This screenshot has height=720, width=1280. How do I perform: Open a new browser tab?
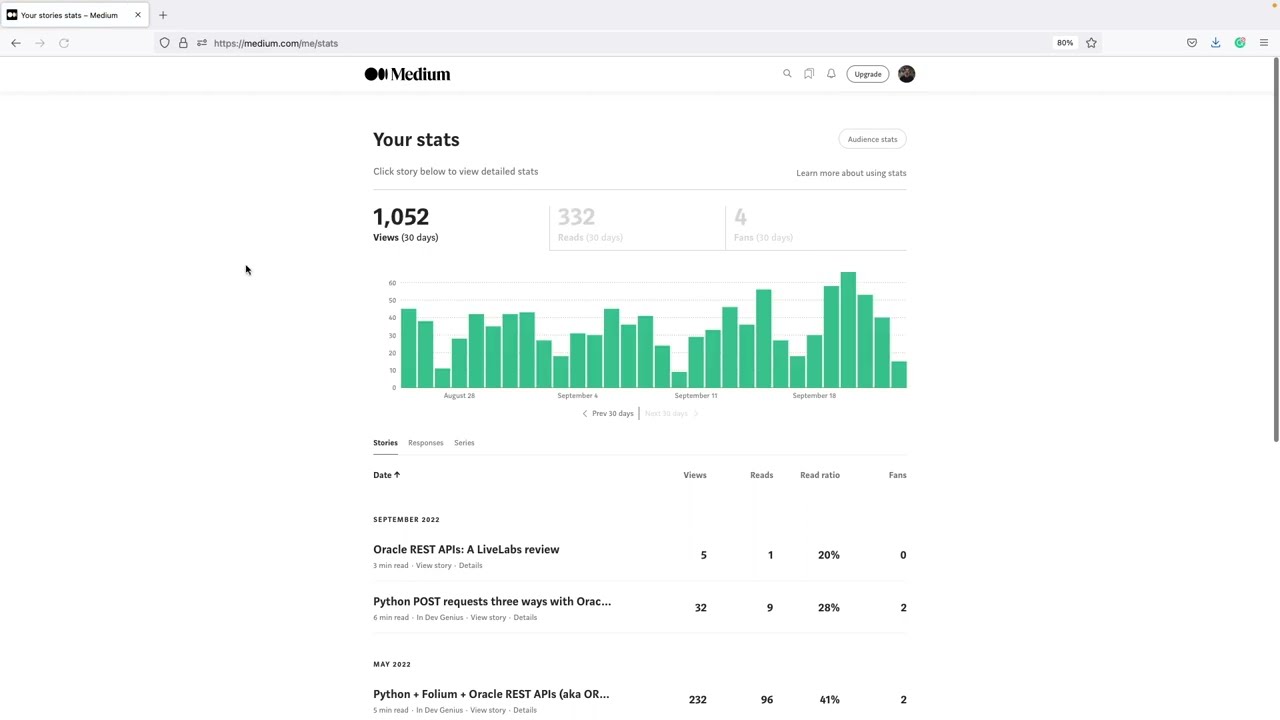(163, 15)
